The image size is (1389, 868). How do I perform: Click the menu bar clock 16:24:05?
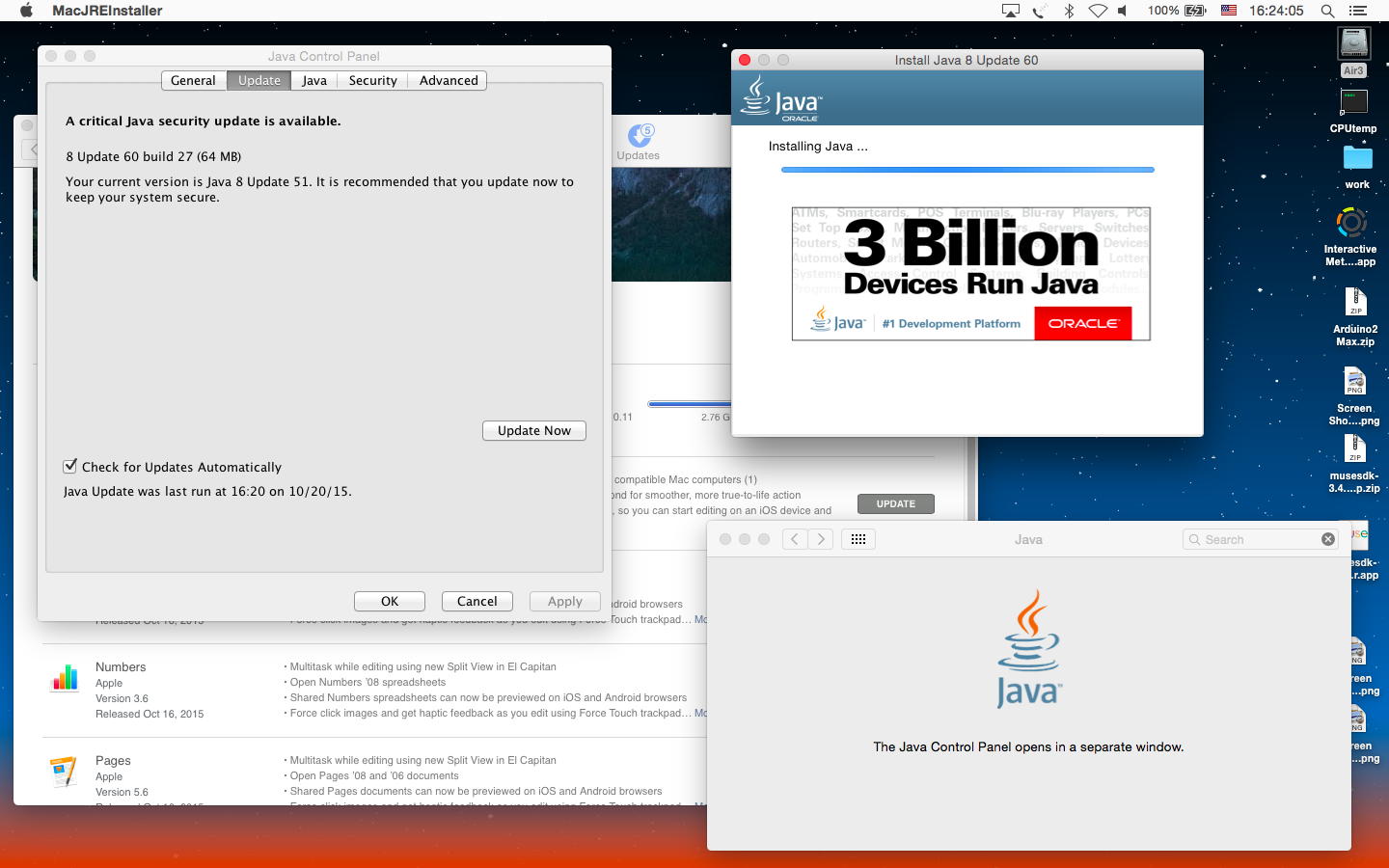tap(1276, 11)
